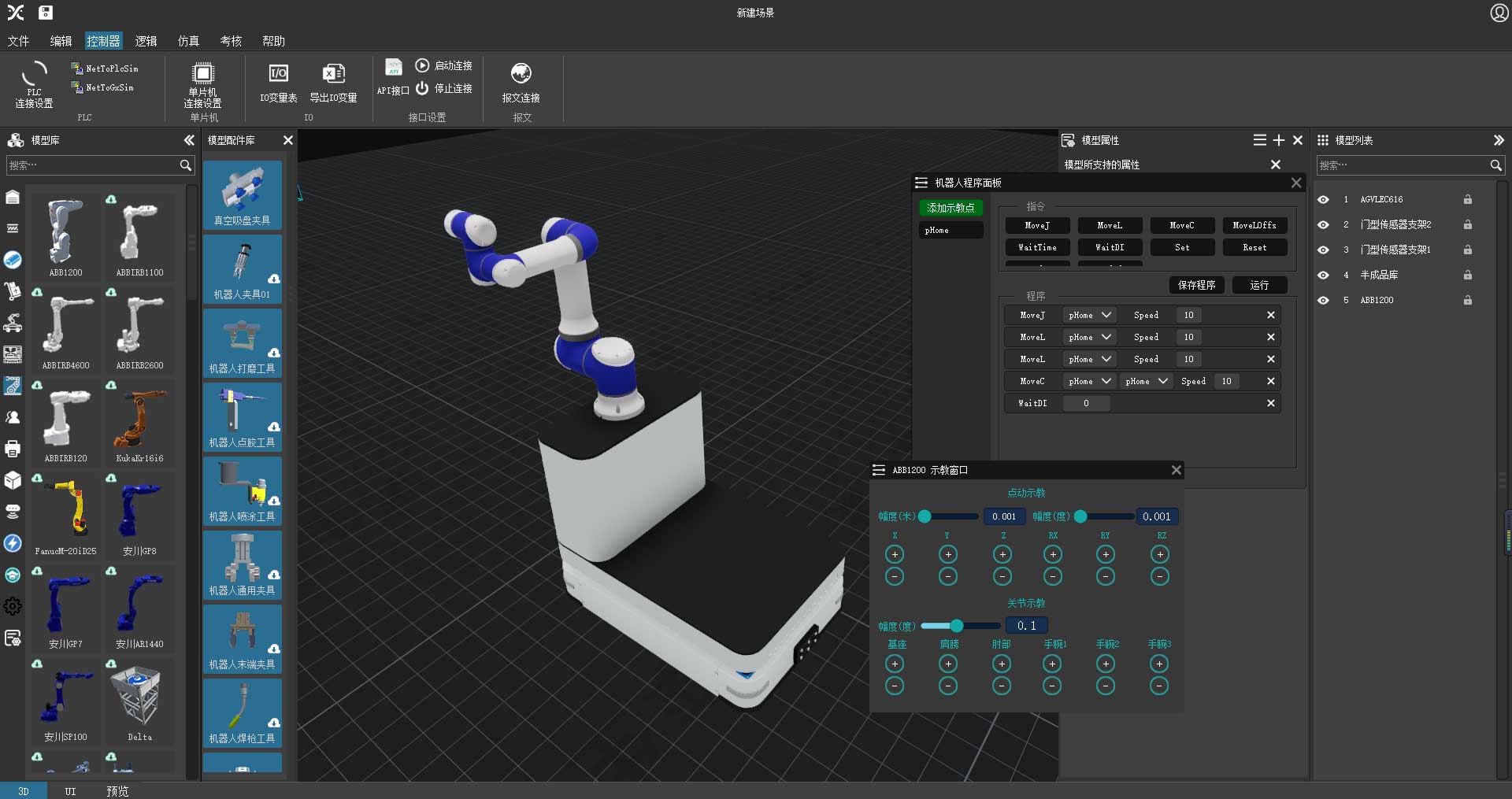Open first MoveL row pHome dropdown
This screenshot has width=1512, height=799.
(x=1090, y=337)
